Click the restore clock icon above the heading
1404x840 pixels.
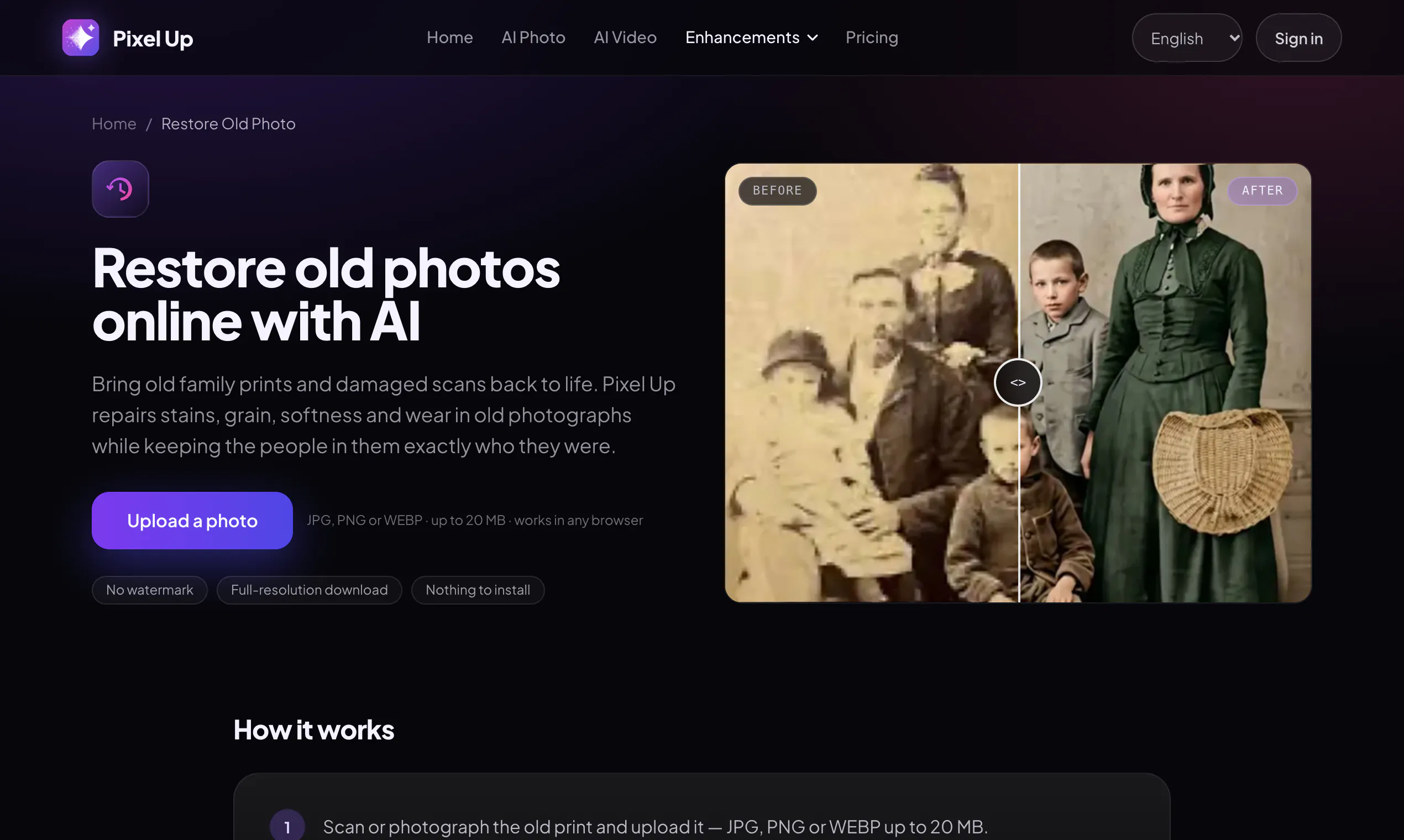[x=120, y=188]
